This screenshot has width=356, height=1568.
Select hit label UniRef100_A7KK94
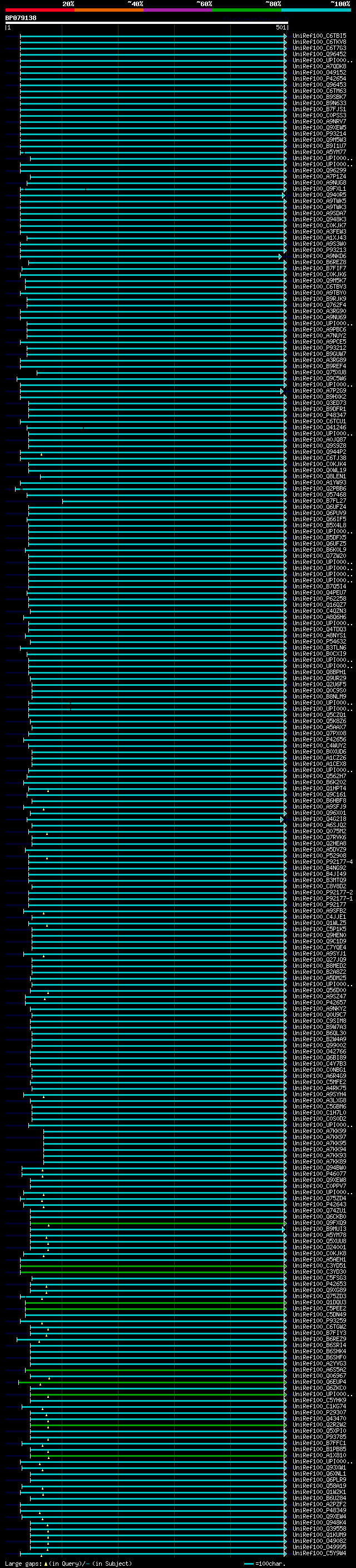point(319,1149)
